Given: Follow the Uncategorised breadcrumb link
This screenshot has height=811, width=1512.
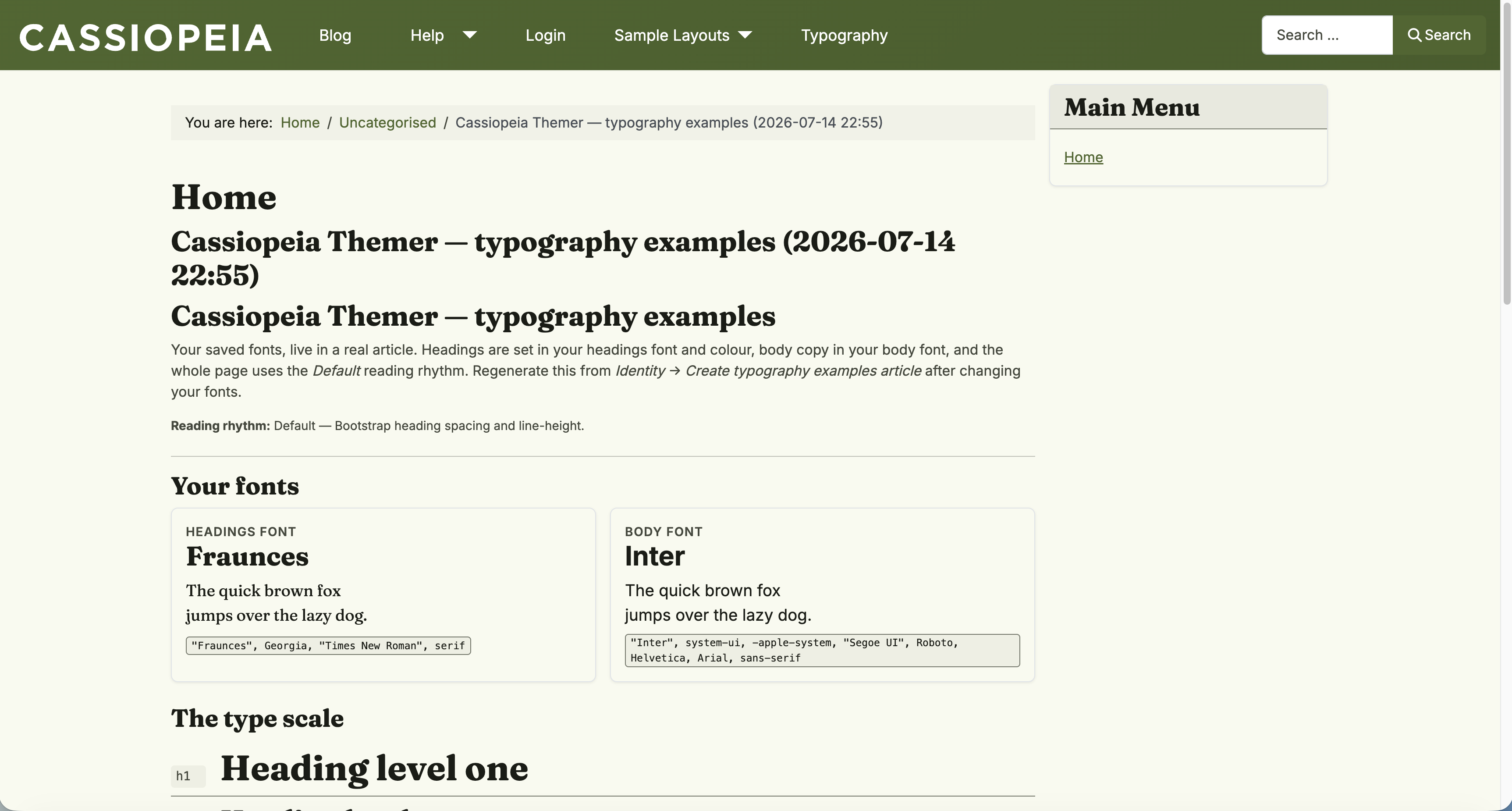Looking at the screenshot, I should pos(387,122).
